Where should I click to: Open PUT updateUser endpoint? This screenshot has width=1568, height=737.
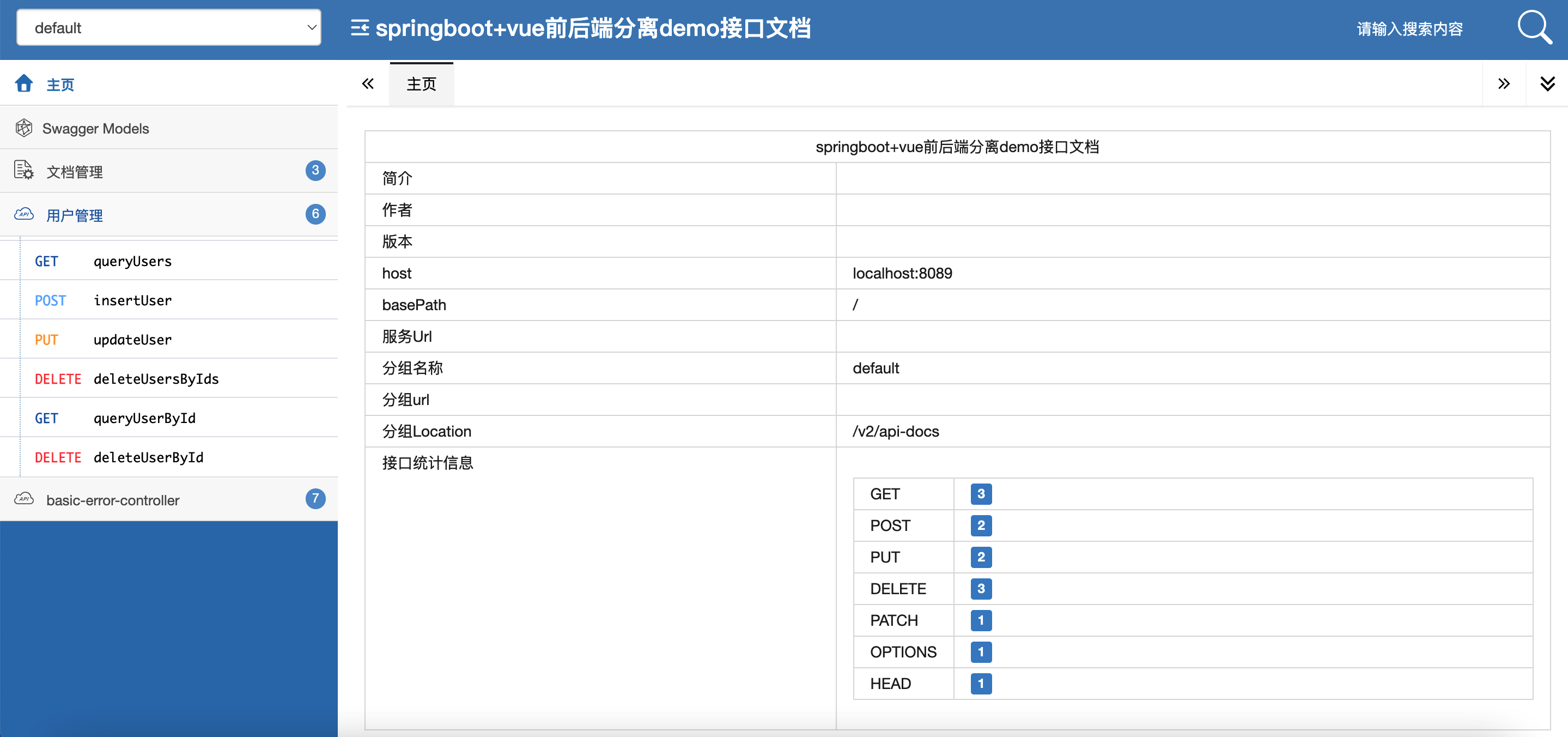(x=132, y=340)
